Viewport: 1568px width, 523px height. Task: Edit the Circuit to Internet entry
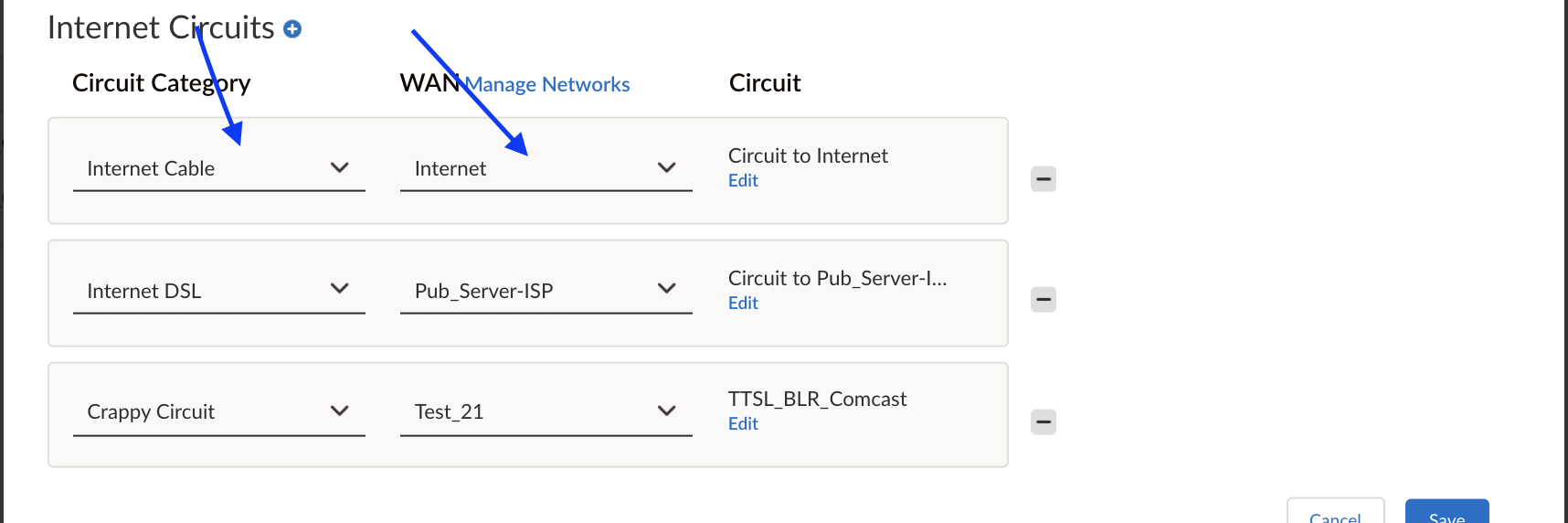[x=743, y=180]
